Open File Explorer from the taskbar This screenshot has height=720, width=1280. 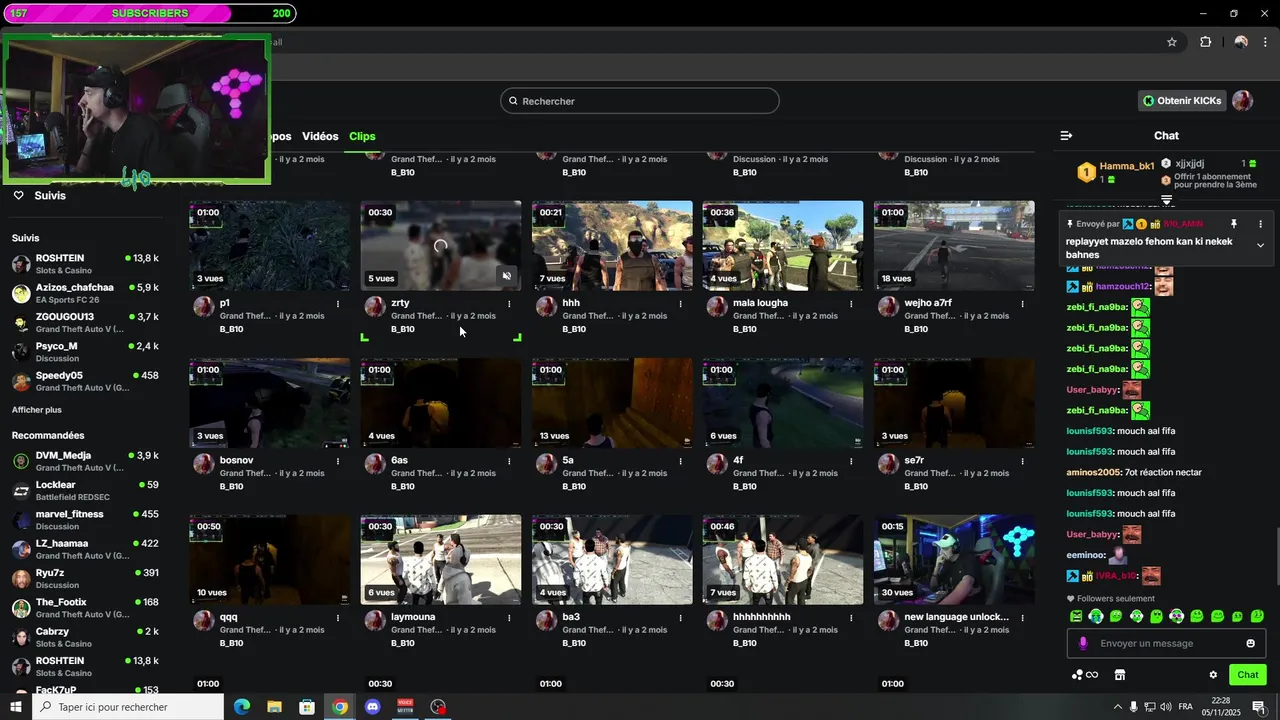(x=274, y=707)
